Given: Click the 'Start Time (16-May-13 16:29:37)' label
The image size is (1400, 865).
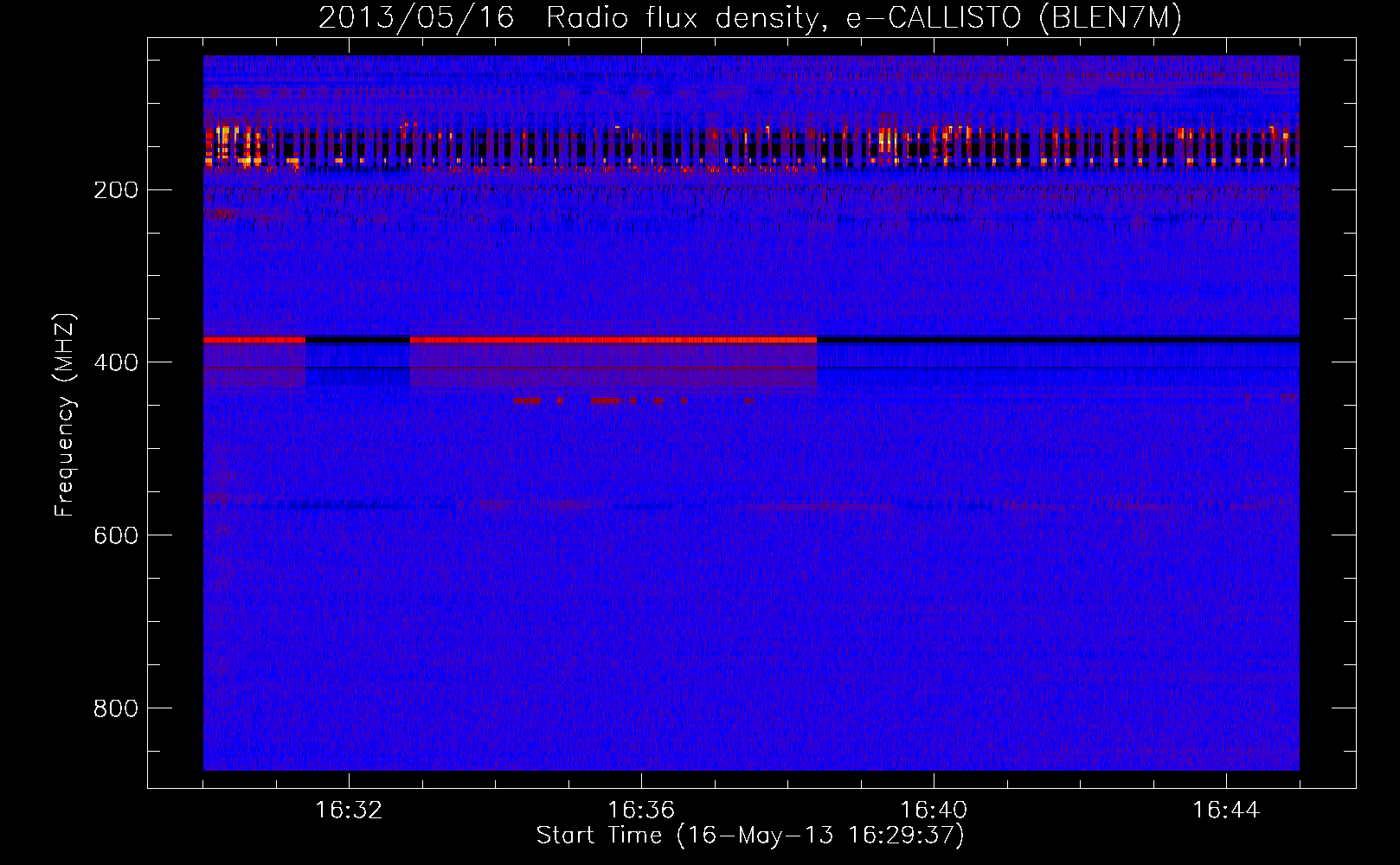Looking at the screenshot, I should click(x=750, y=836).
